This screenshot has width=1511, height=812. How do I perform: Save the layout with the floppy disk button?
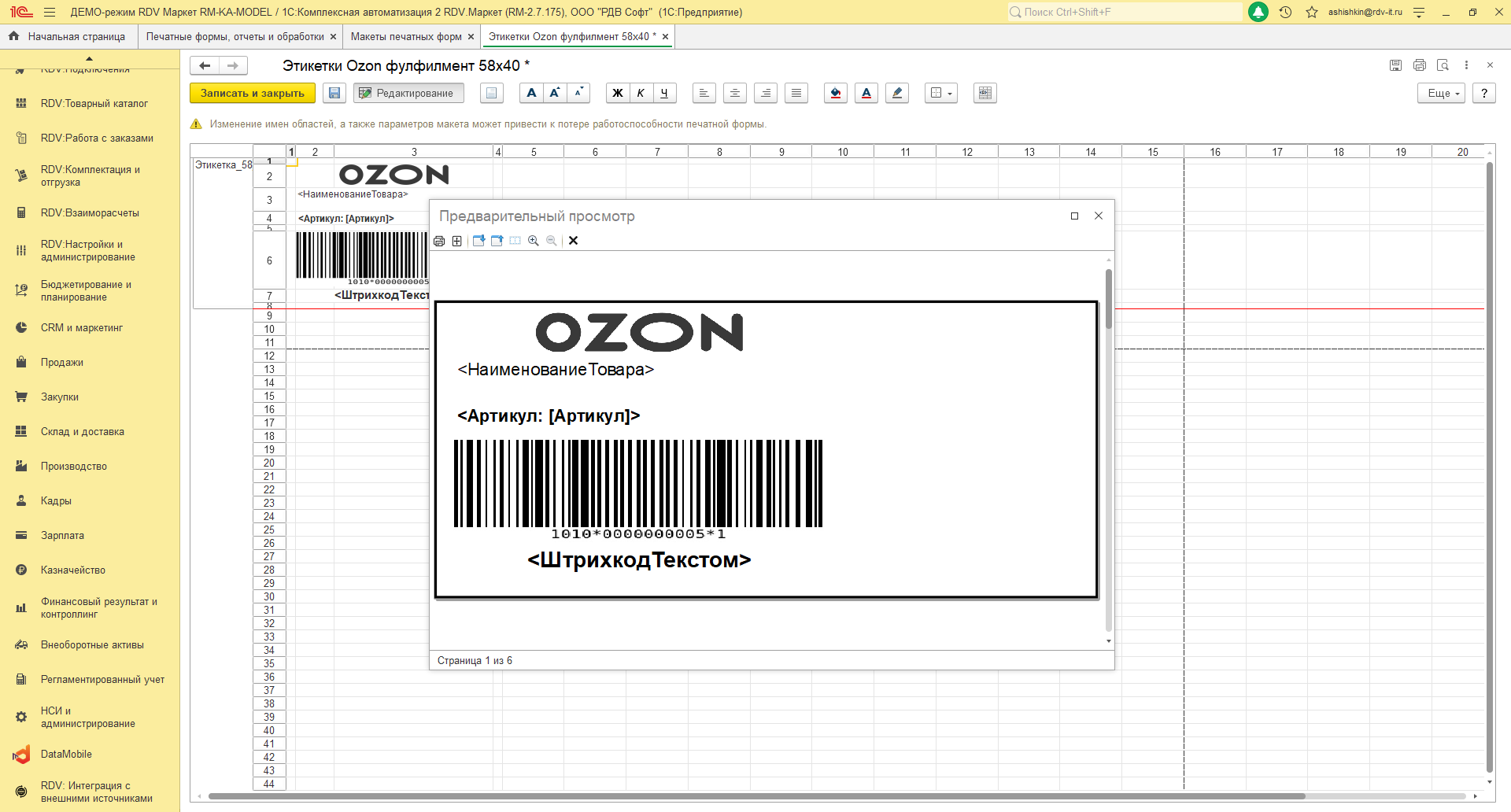pyautogui.click(x=334, y=93)
